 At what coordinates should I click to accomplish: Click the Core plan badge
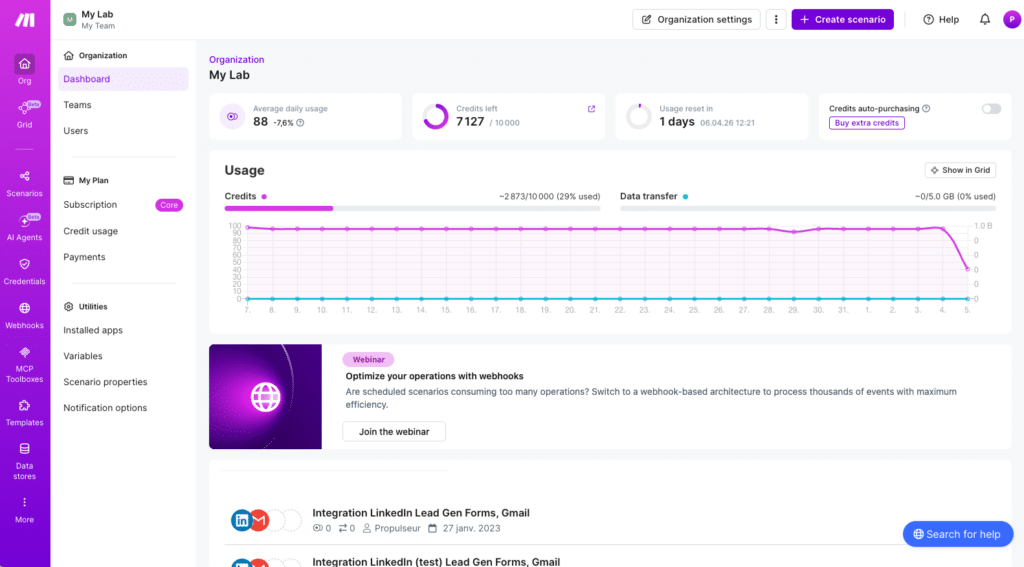pyautogui.click(x=168, y=205)
